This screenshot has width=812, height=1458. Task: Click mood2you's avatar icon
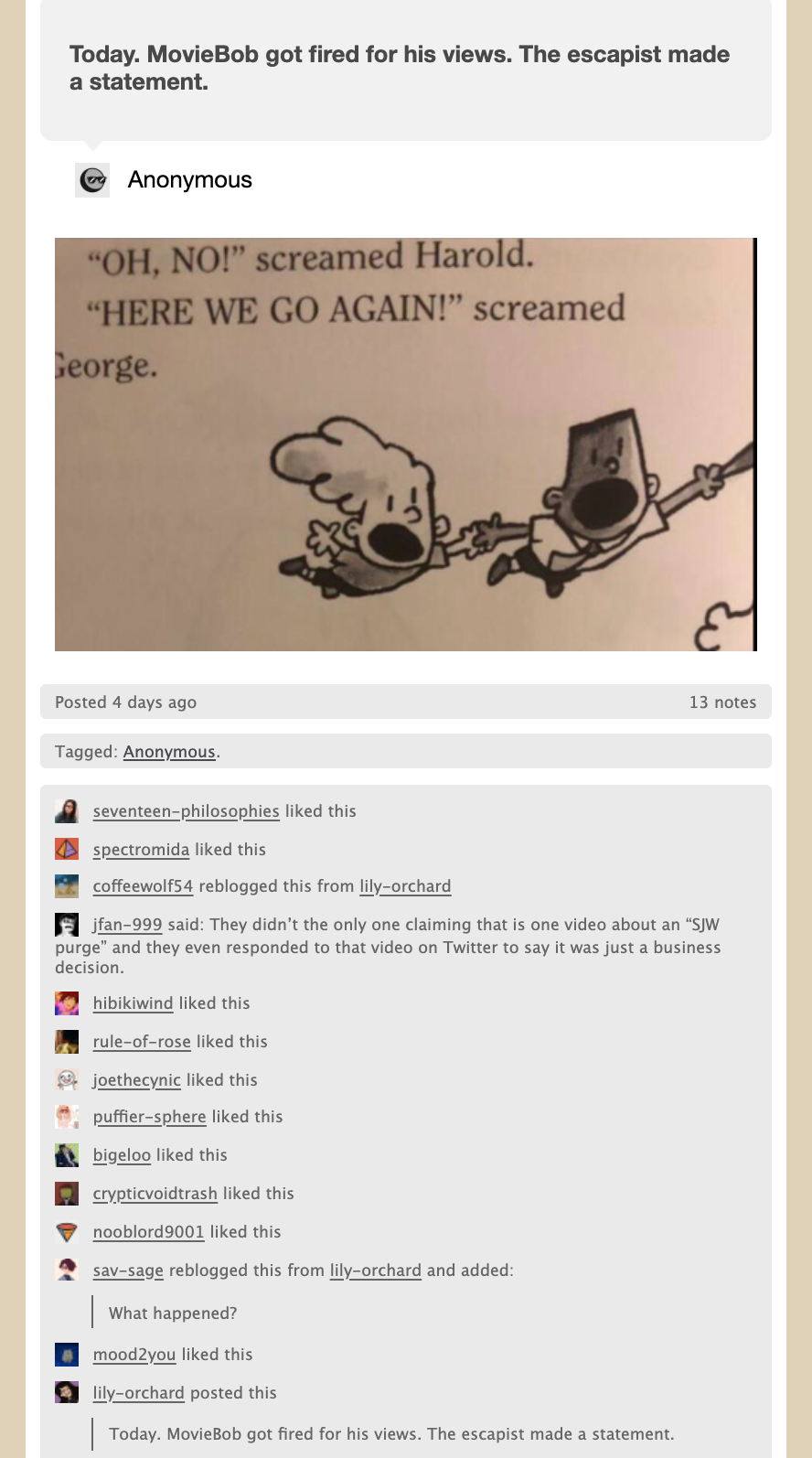pyautogui.click(x=67, y=1355)
